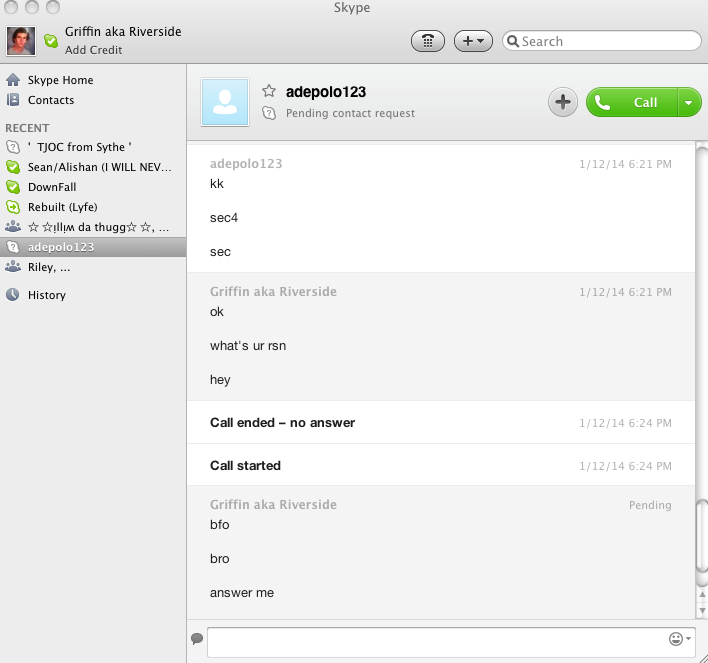Open TJOC from Sythe conversation
708x663 pixels.
93,147
